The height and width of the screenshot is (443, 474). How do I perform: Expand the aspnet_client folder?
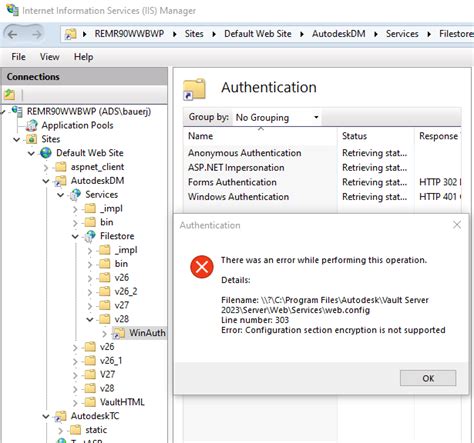(x=46, y=167)
